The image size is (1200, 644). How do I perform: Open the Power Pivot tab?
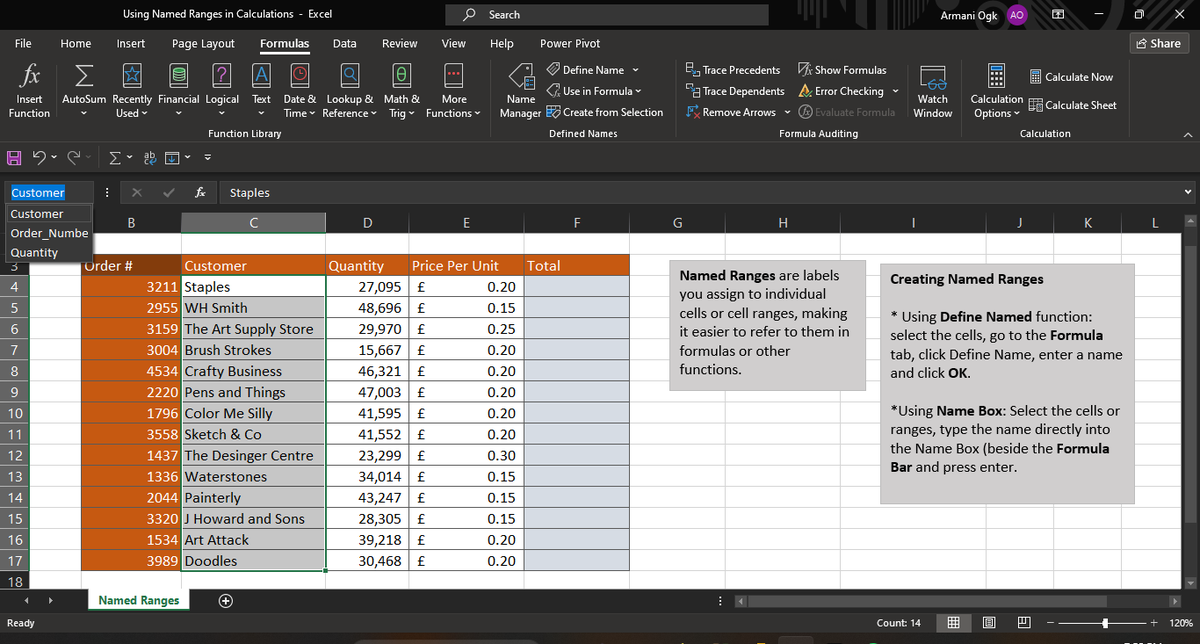[570, 43]
